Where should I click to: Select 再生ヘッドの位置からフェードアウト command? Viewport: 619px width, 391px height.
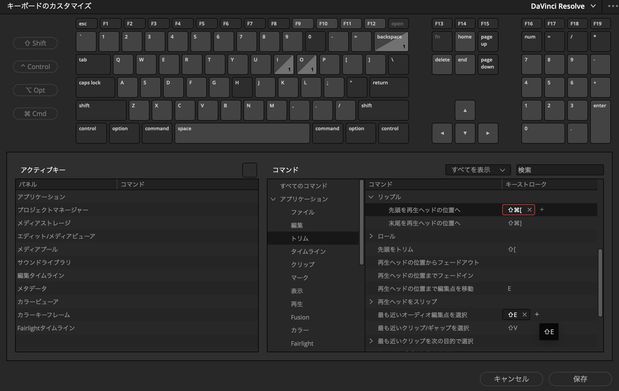[x=481, y=262]
